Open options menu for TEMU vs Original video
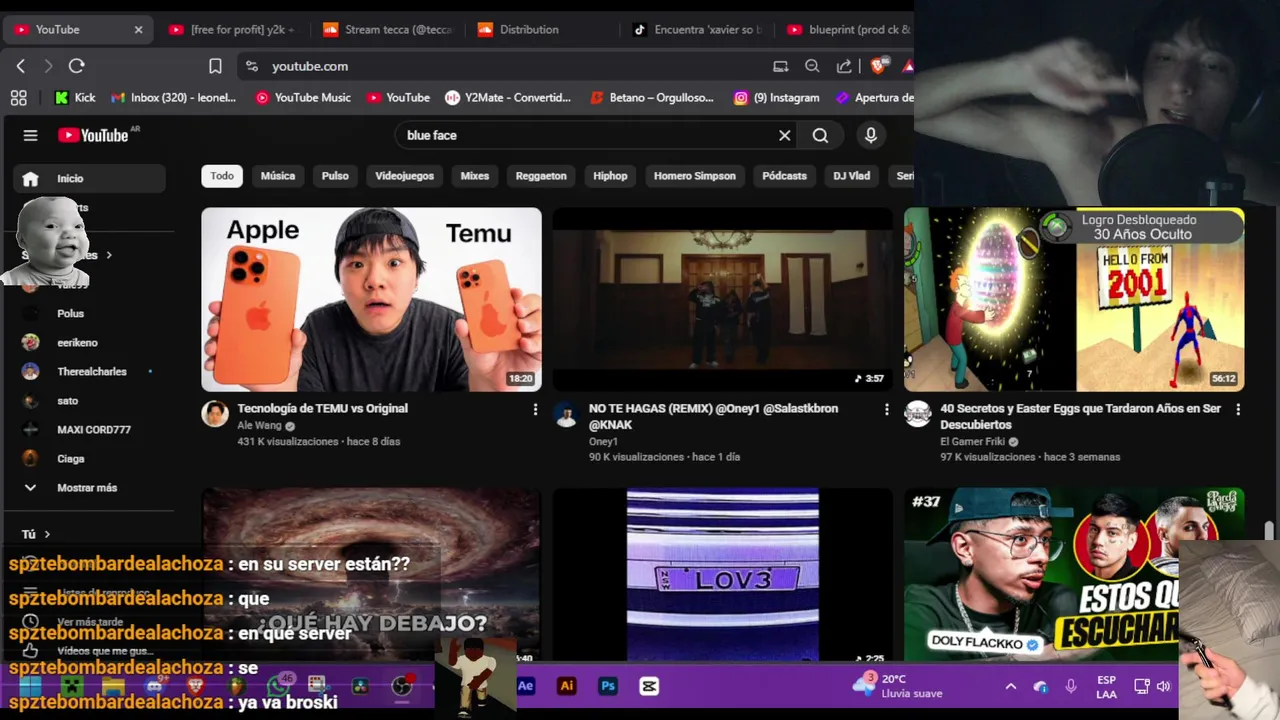 click(x=535, y=409)
